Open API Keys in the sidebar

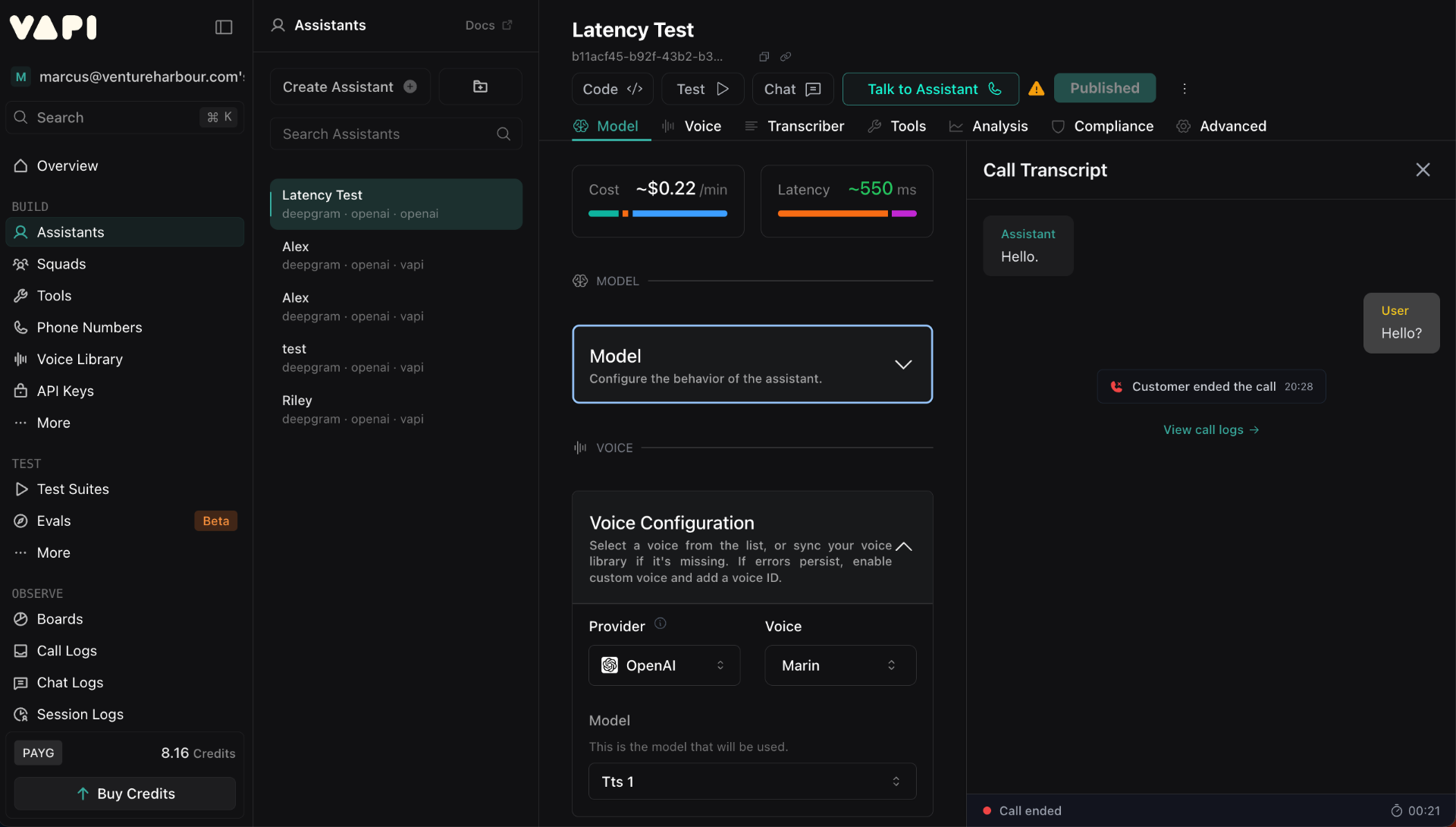point(125,391)
